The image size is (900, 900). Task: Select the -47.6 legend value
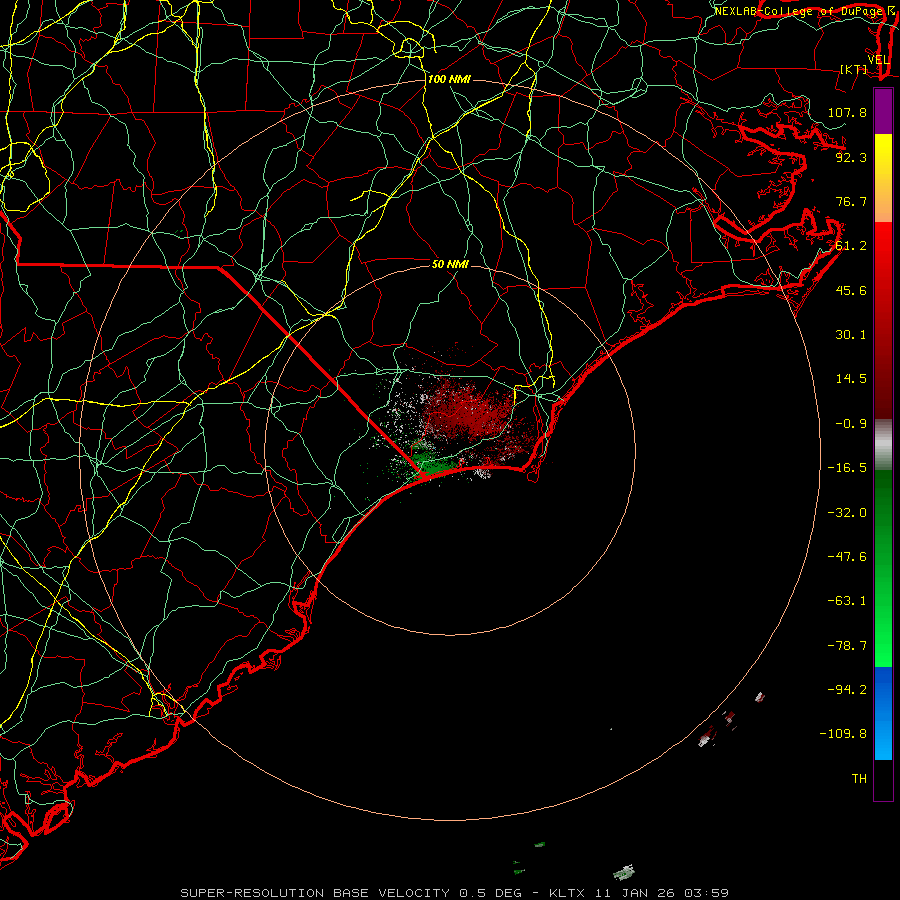(847, 557)
